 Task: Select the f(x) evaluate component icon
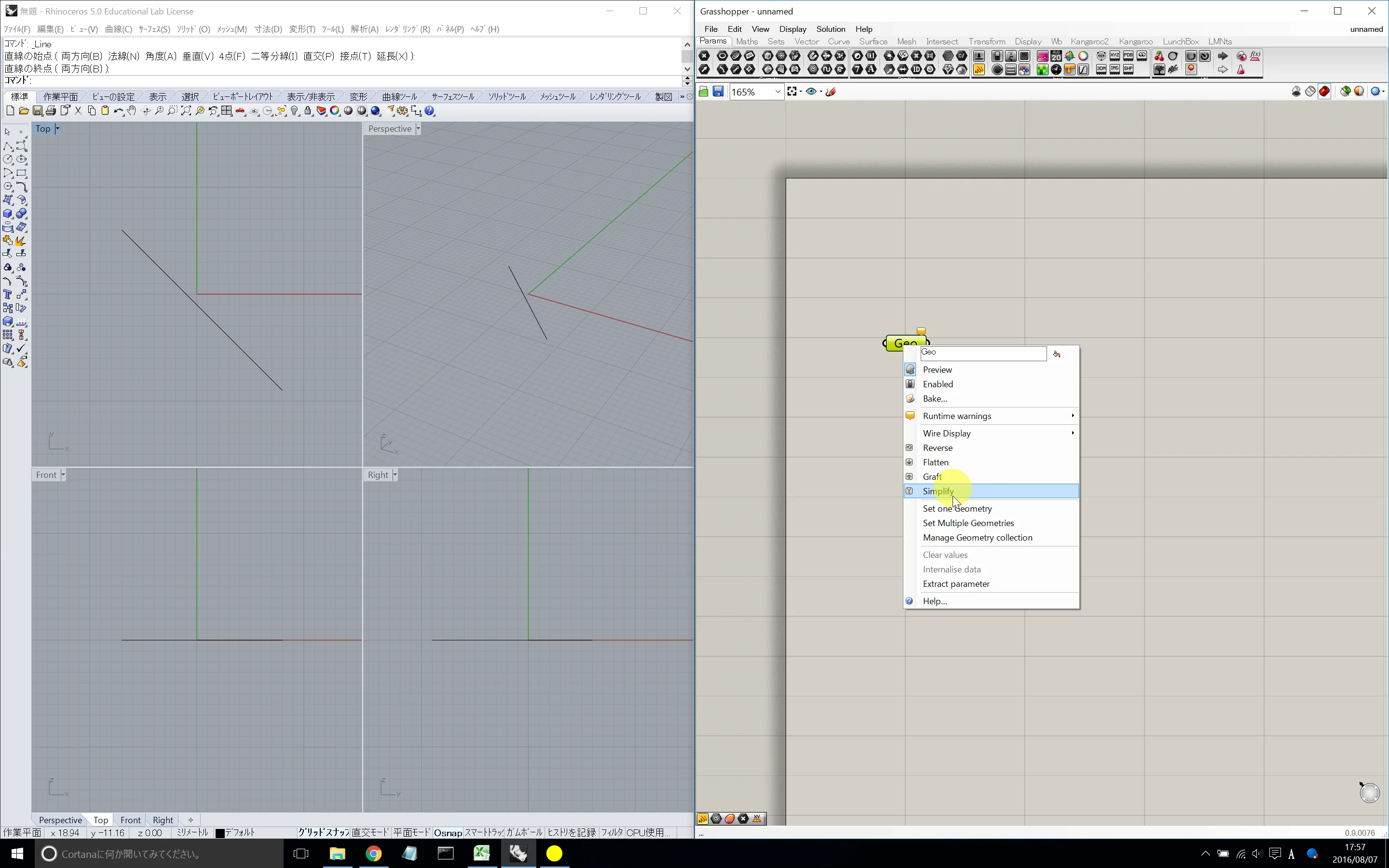pos(1255,56)
